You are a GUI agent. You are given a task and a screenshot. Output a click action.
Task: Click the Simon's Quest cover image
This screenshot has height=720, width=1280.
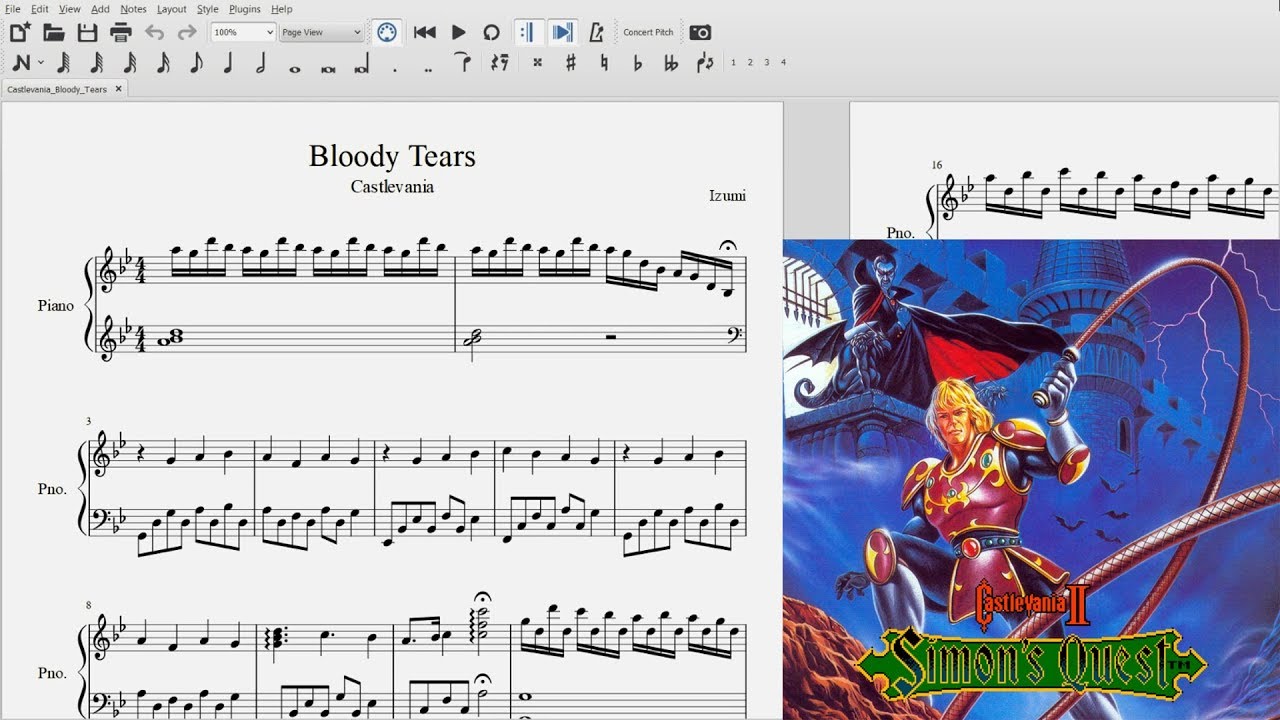click(1031, 480)
